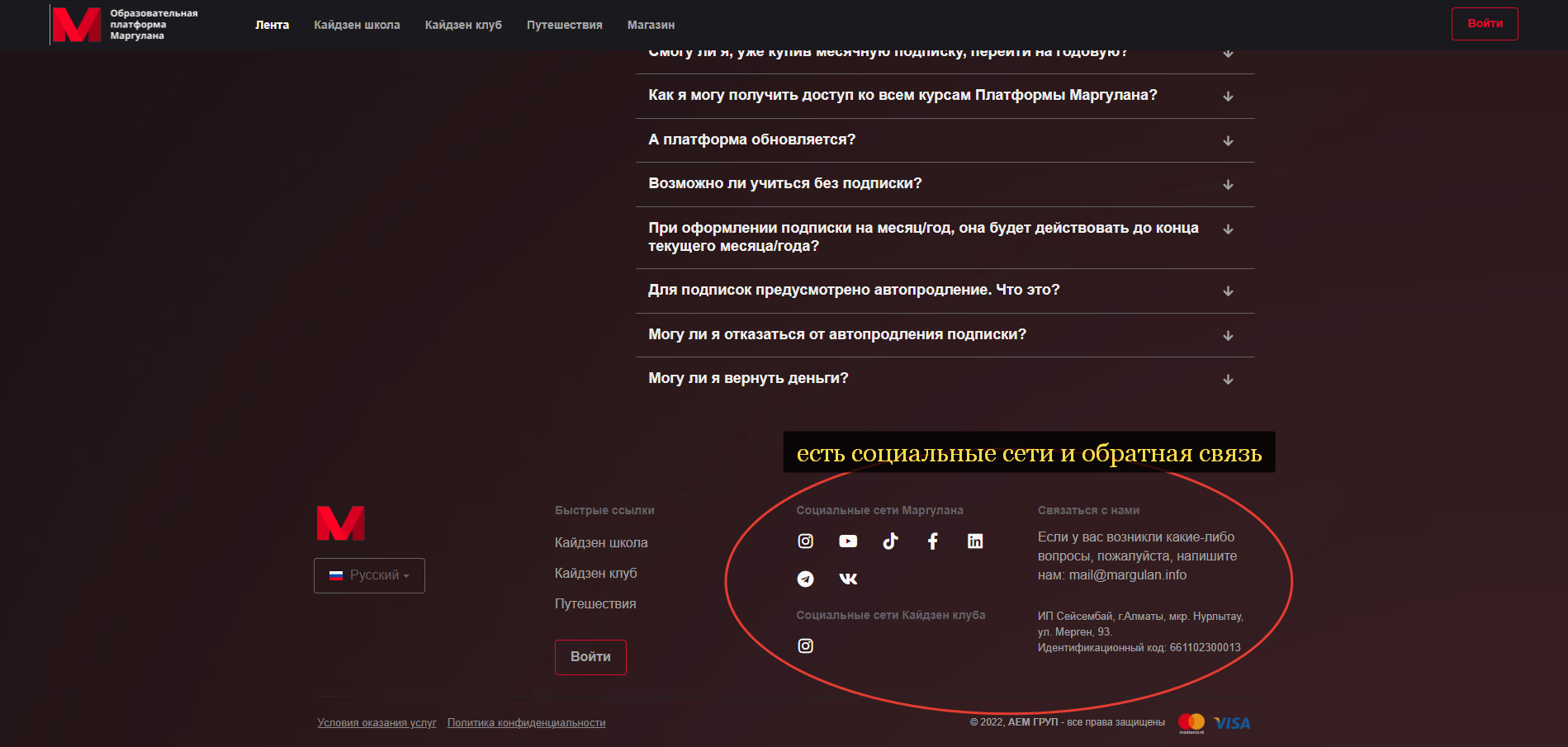Click the red M logo in footer
This screenshot has width=1568, height=747.
(x=341, y=523)
